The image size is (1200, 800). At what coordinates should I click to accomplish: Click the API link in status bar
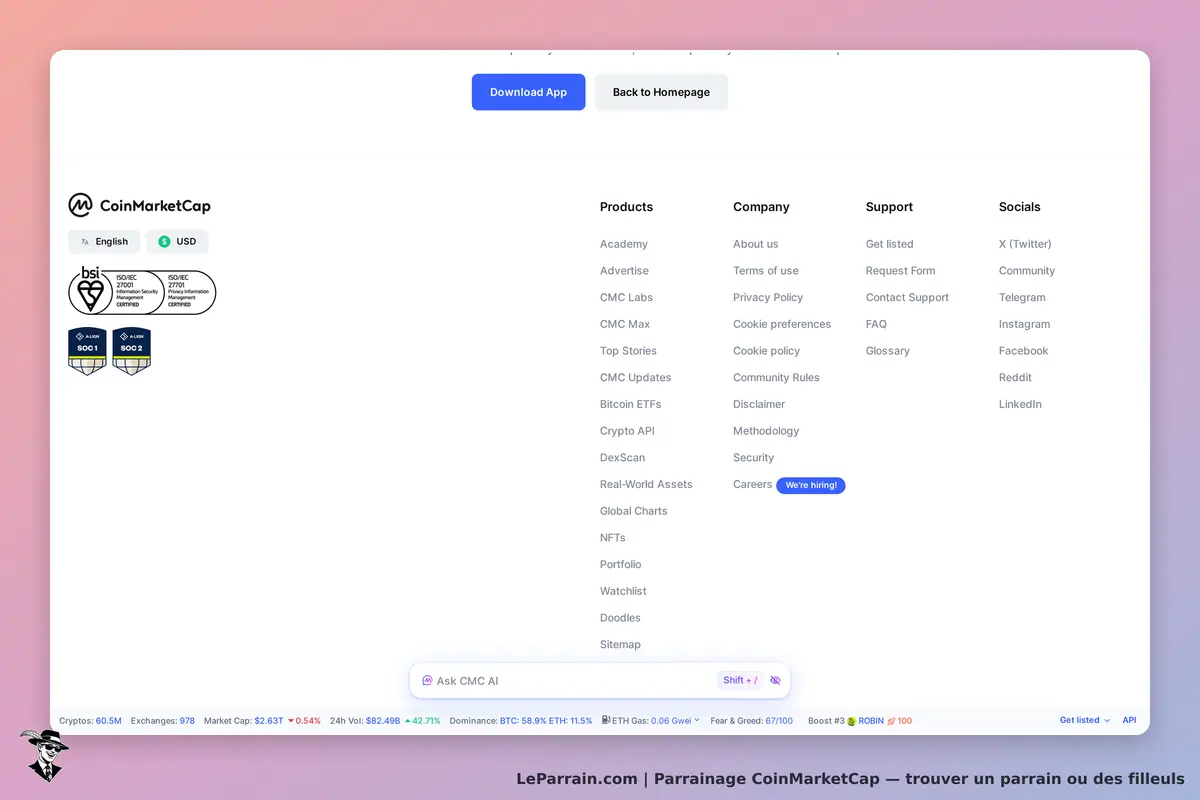tap(1129, 720)
